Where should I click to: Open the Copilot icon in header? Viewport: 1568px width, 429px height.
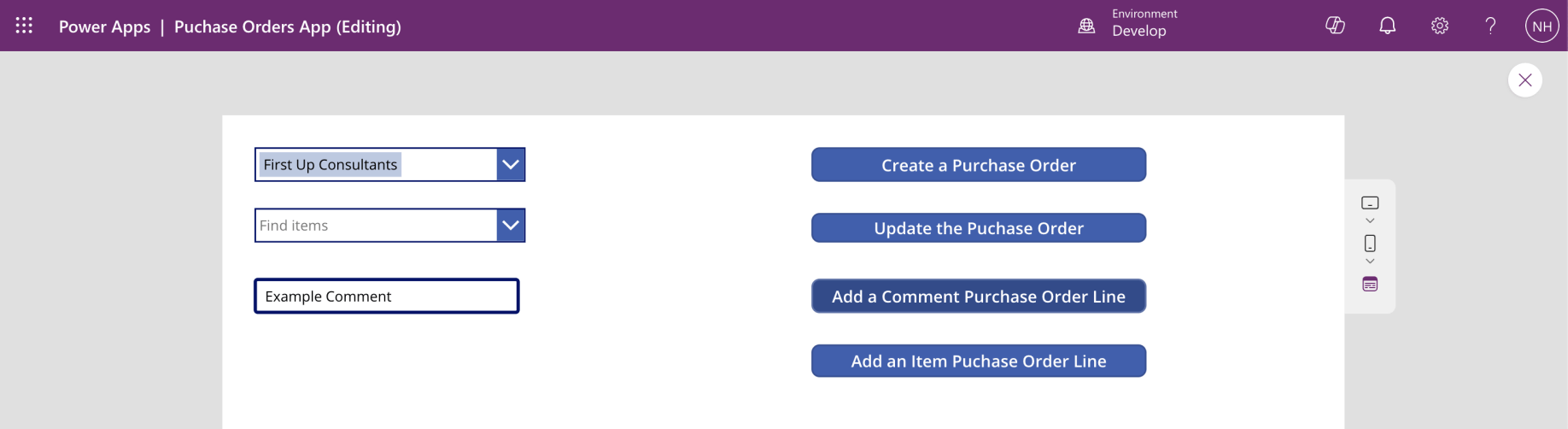[x=1335, y=26]
